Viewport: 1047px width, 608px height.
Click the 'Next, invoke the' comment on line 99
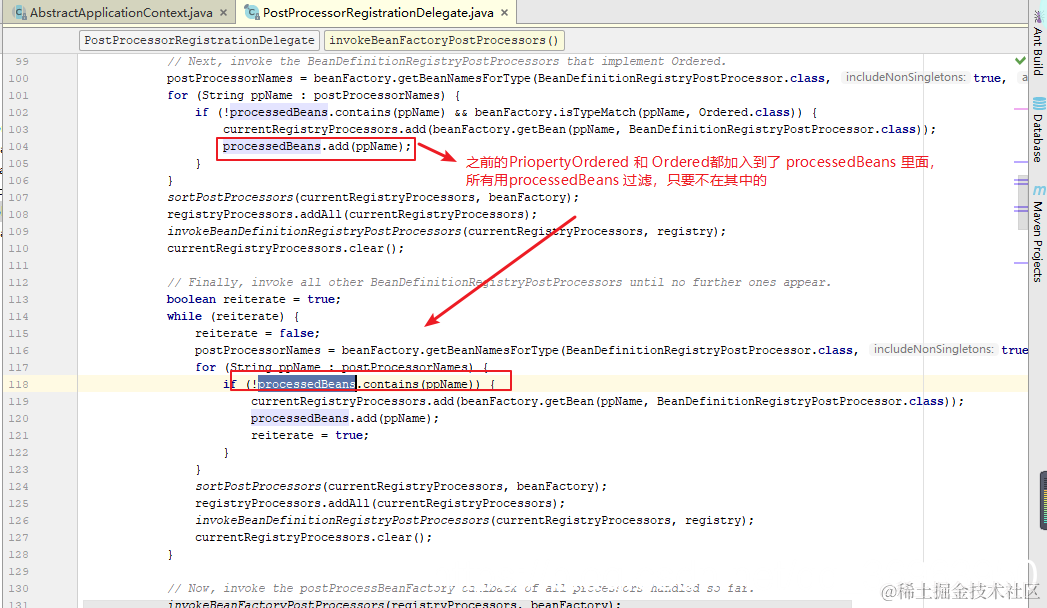(x=446, y=61)
